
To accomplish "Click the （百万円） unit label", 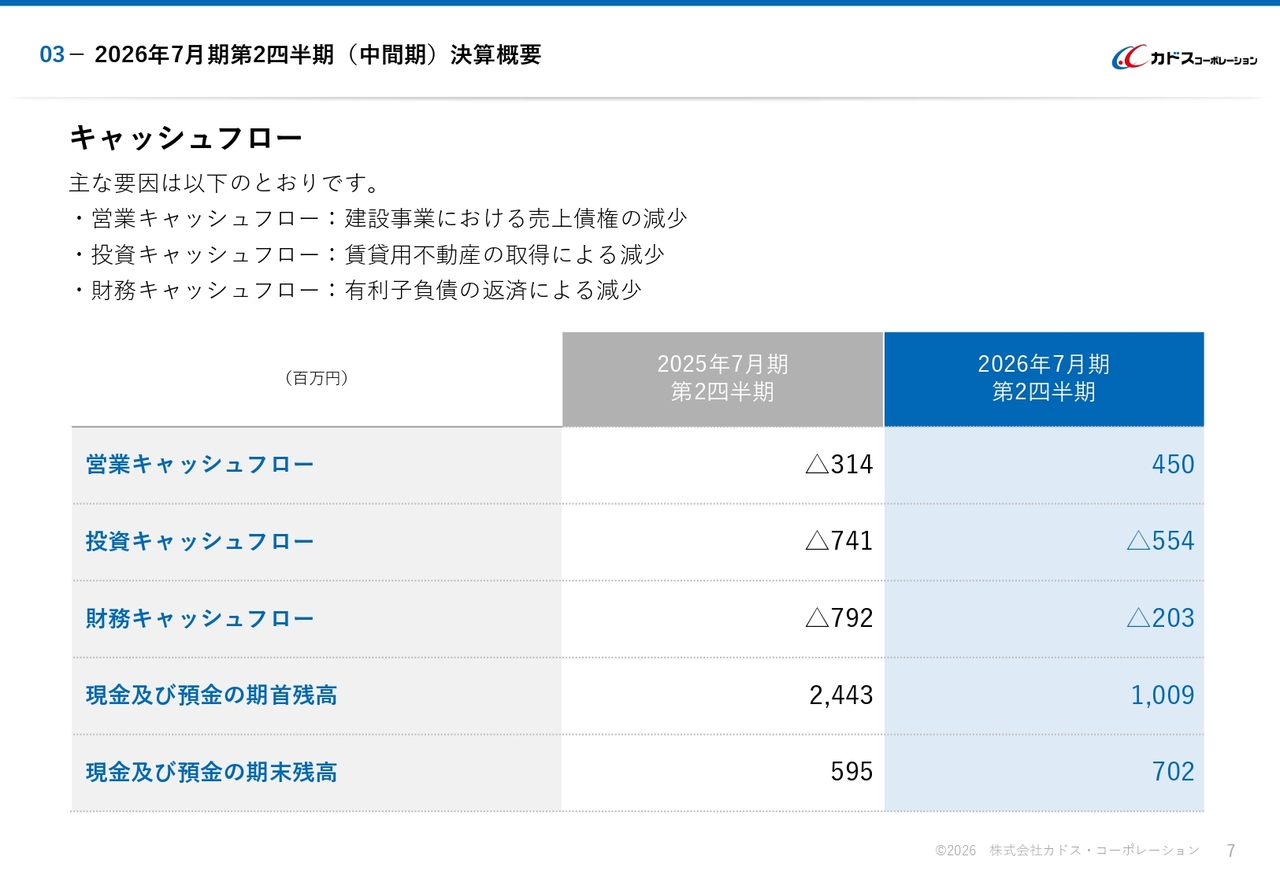I will [x=316, y=378].
